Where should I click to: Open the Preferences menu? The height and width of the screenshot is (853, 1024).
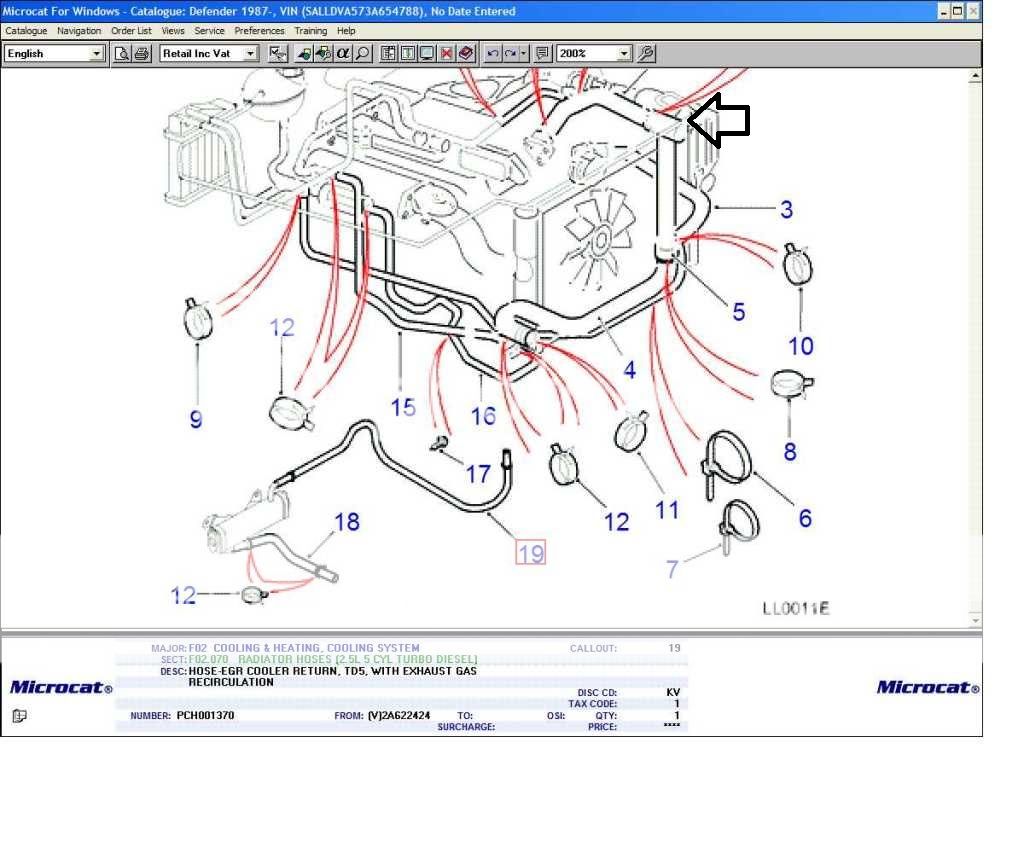(x=259, y=31)
